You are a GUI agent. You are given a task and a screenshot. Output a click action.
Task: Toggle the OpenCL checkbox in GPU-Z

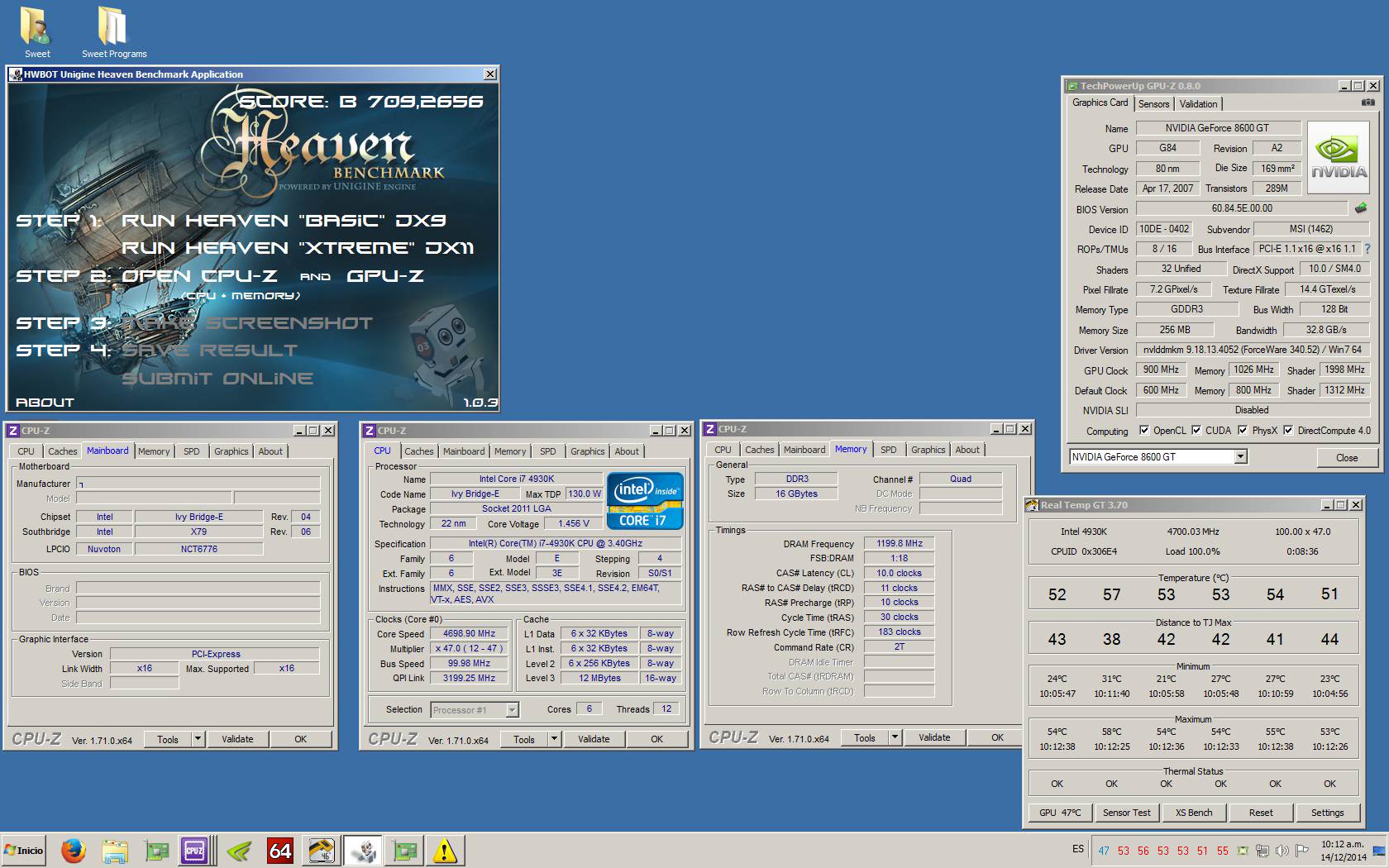pyautogui.click(x=1144, y=430)
